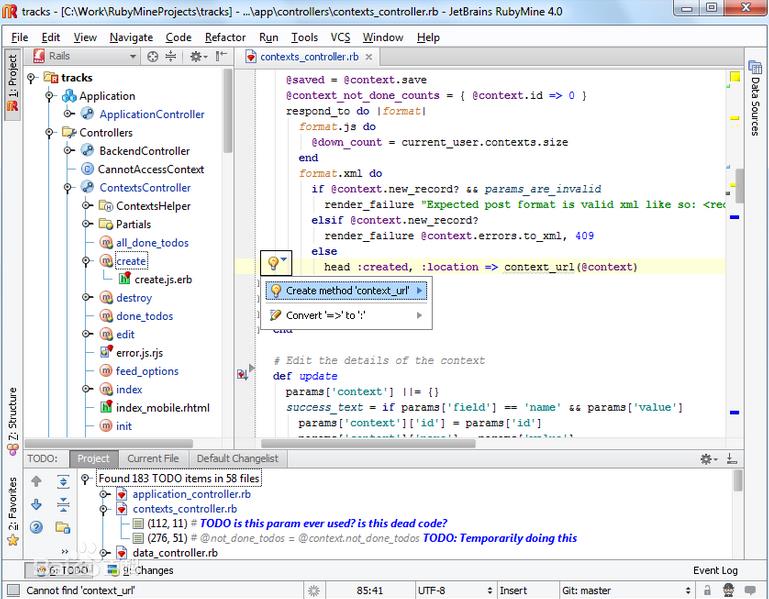Click the previous TODO up arrow
The width and height of the screenshot is (769, 599).
pos(37,482)
